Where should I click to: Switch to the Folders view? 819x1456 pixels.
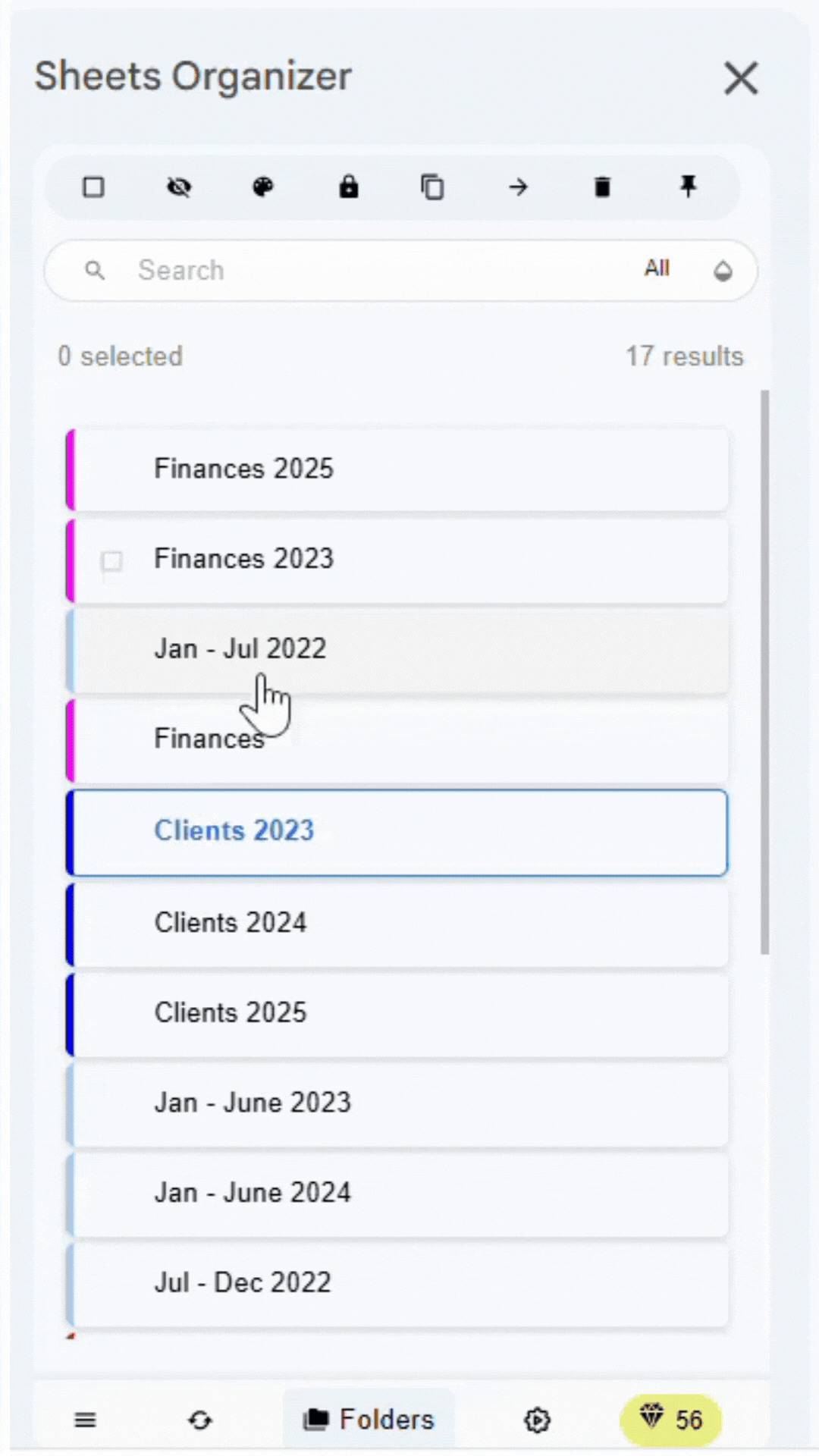pyautogui.click(x=369, y=1420)
